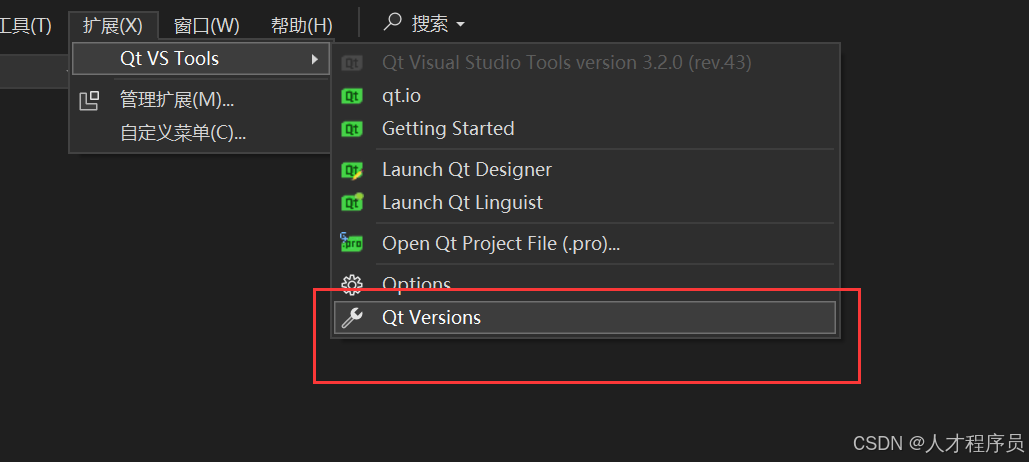Select Open Qt Project File (.pro)...

[x=500, y=243]
